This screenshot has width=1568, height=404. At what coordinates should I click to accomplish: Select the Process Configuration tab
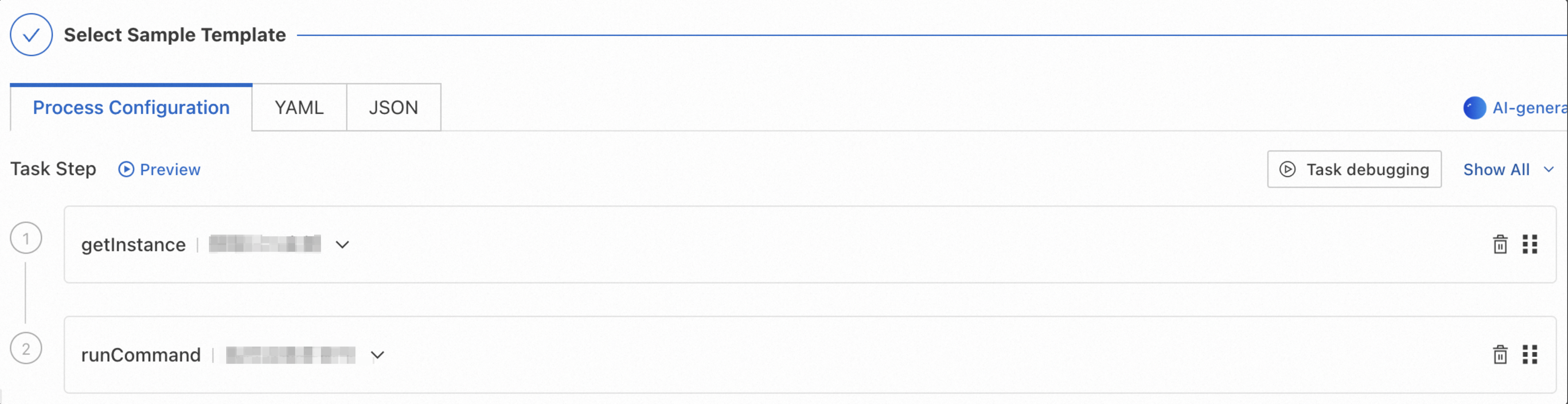(131, 108)
